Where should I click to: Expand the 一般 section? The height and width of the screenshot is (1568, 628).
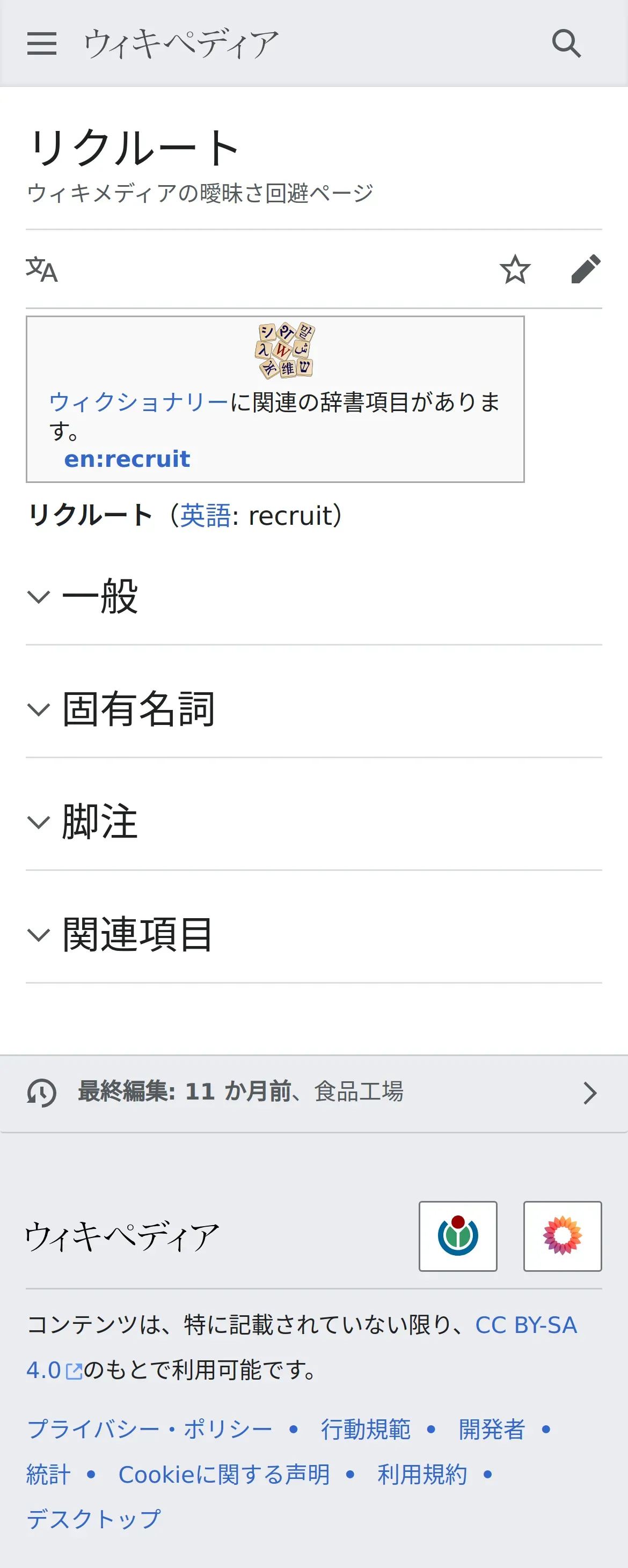tap(100, 597)
